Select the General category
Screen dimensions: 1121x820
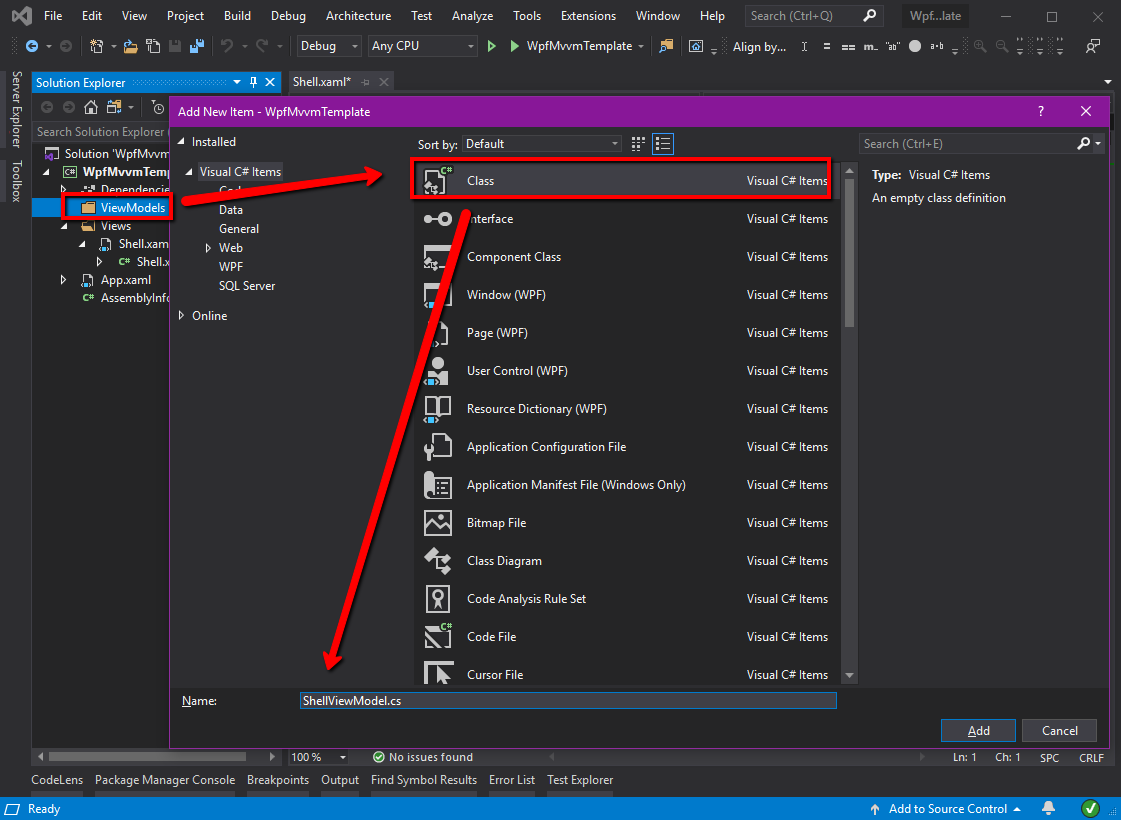[239, 229]
